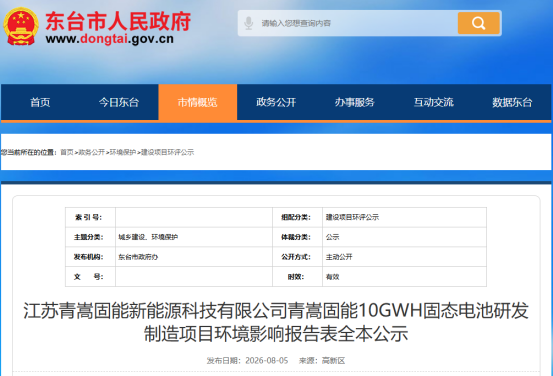553x376 pixels.
Task: Go to 环境保护 in breadcrumb
Action: pyautogui.click(x=123, y=152)
